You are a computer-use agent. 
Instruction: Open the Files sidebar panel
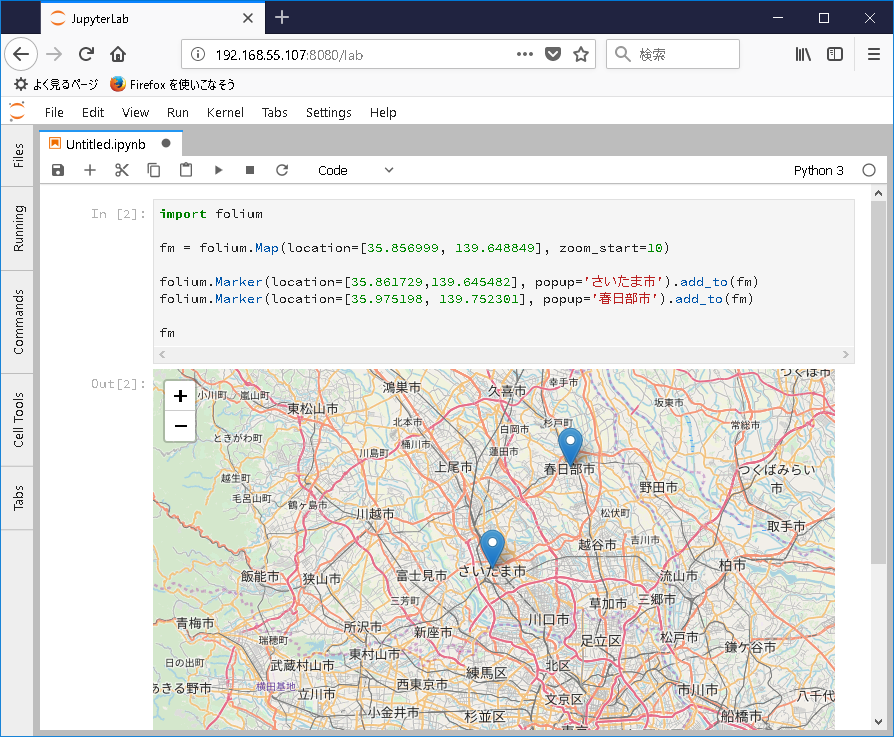tap(18, 155)
